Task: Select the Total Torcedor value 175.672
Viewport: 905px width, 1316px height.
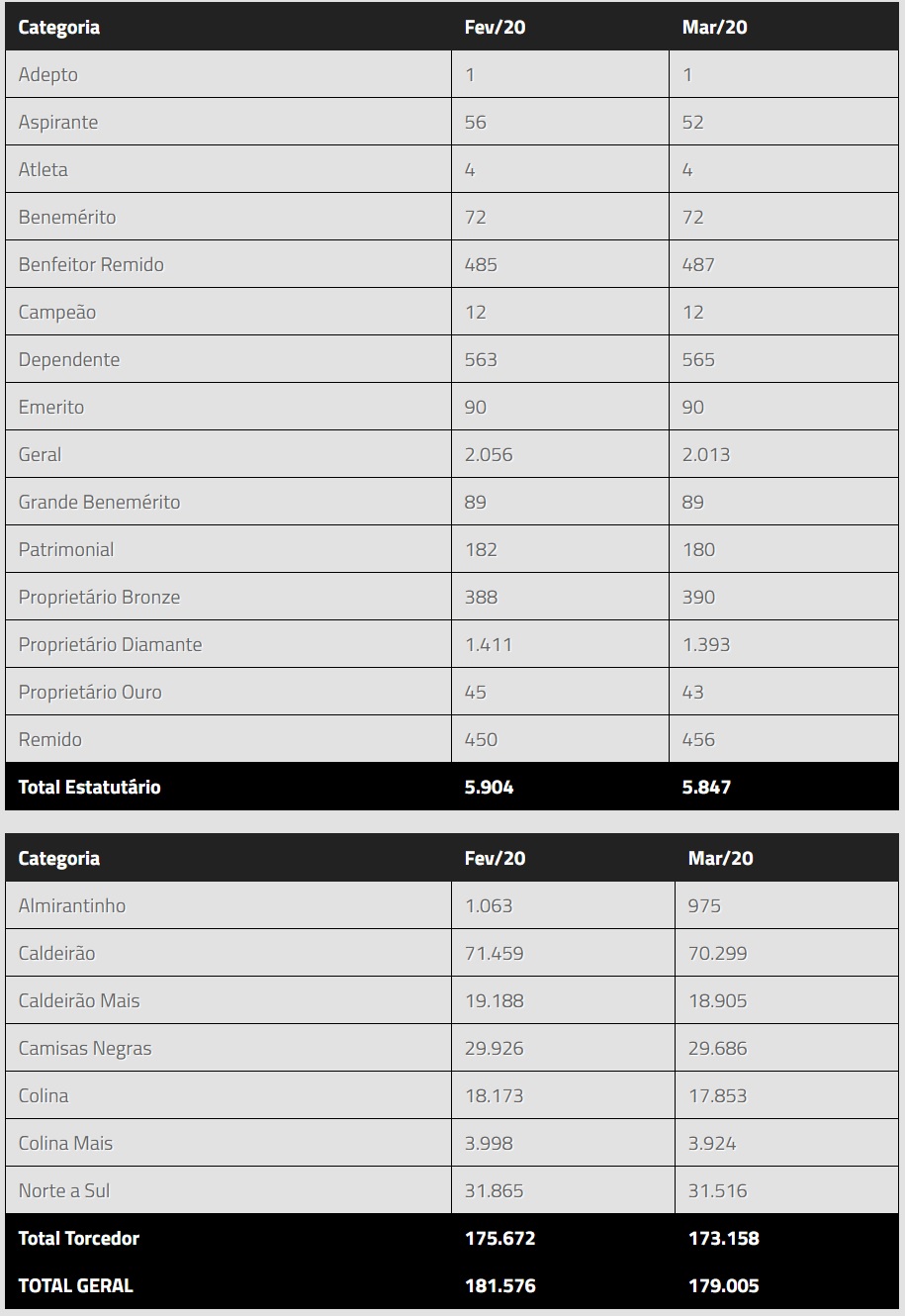Action: click(499, 1239)
